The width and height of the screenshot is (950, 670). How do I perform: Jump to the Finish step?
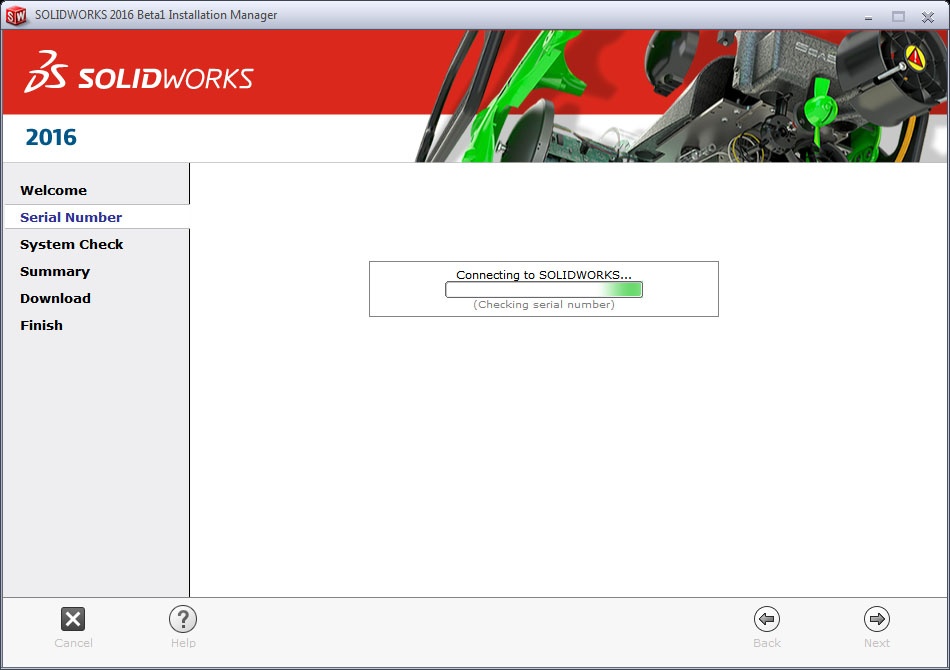(x=41, y=325)
